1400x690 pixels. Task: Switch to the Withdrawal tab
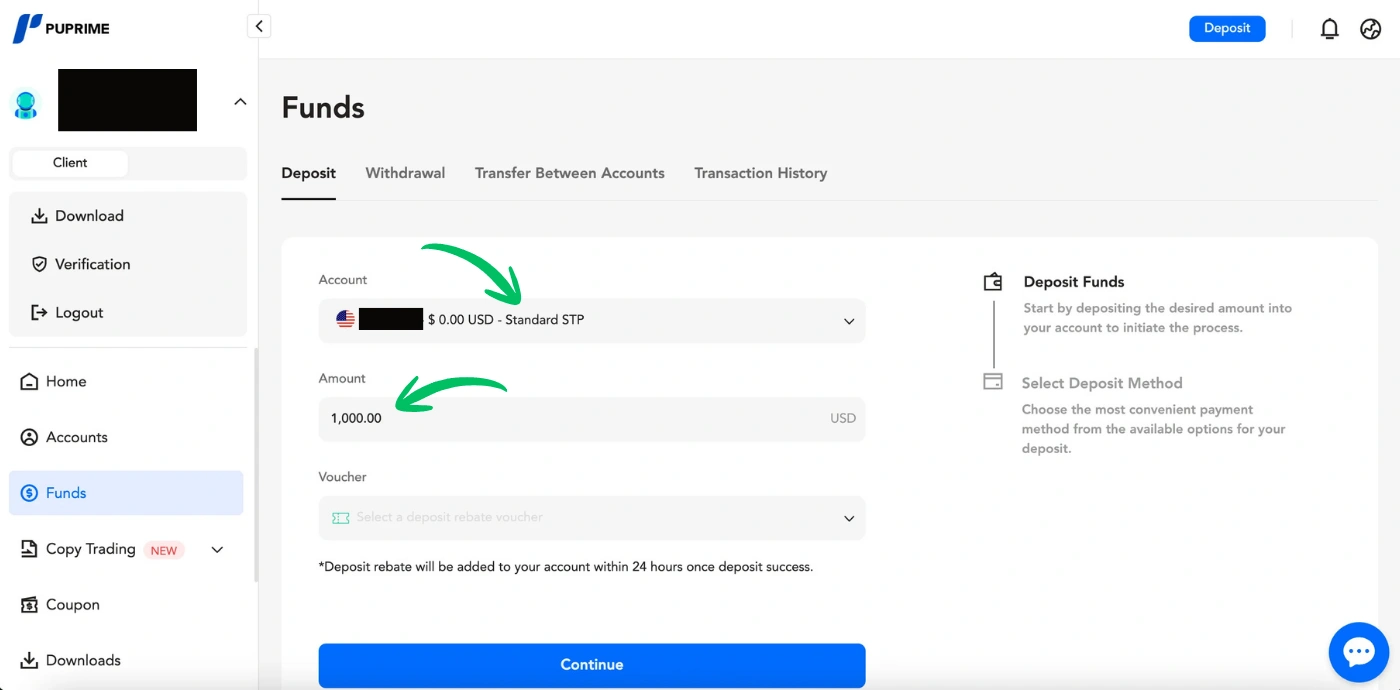click(x=405, y=173)
